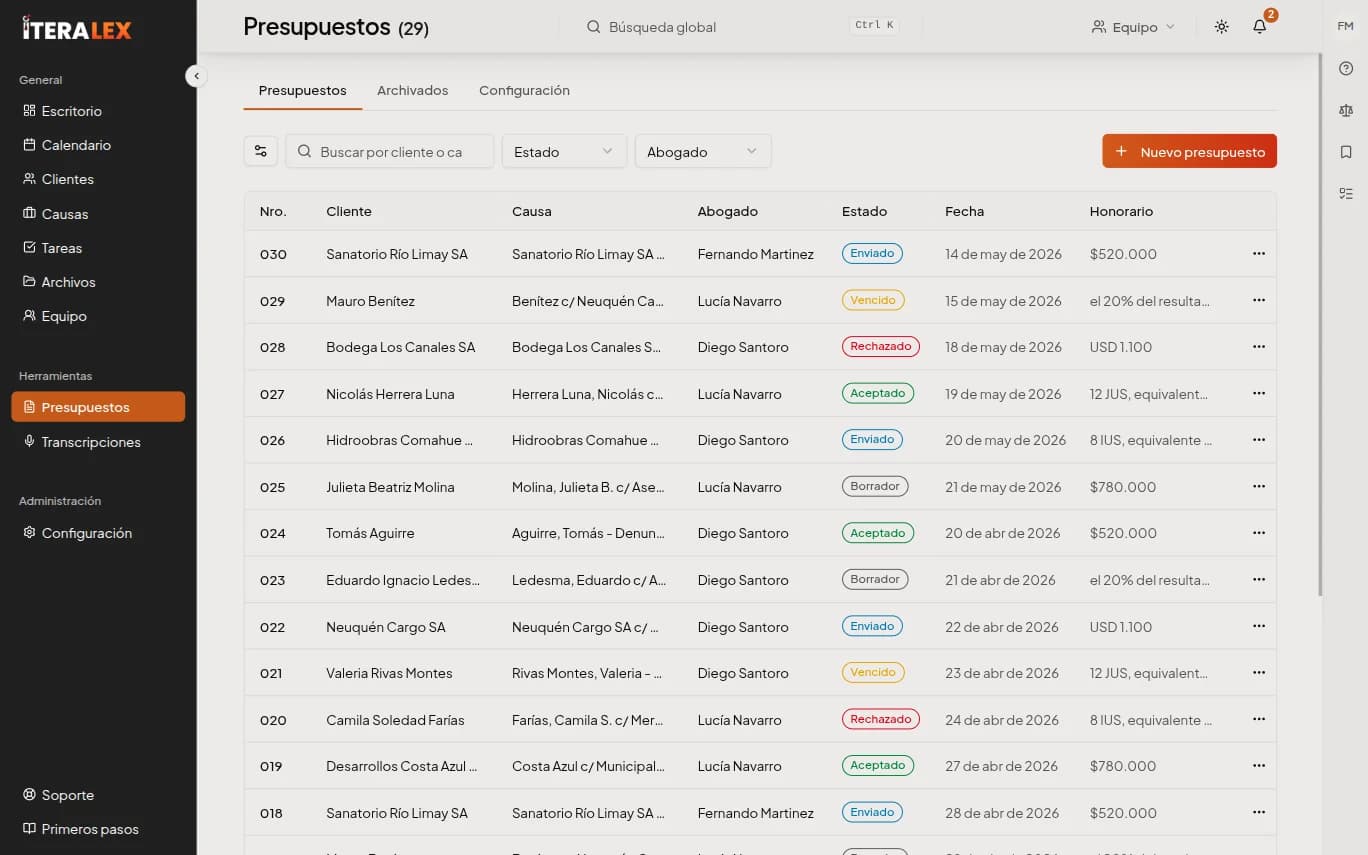
Task: Open the help question mark icon
Action: 1345,69
